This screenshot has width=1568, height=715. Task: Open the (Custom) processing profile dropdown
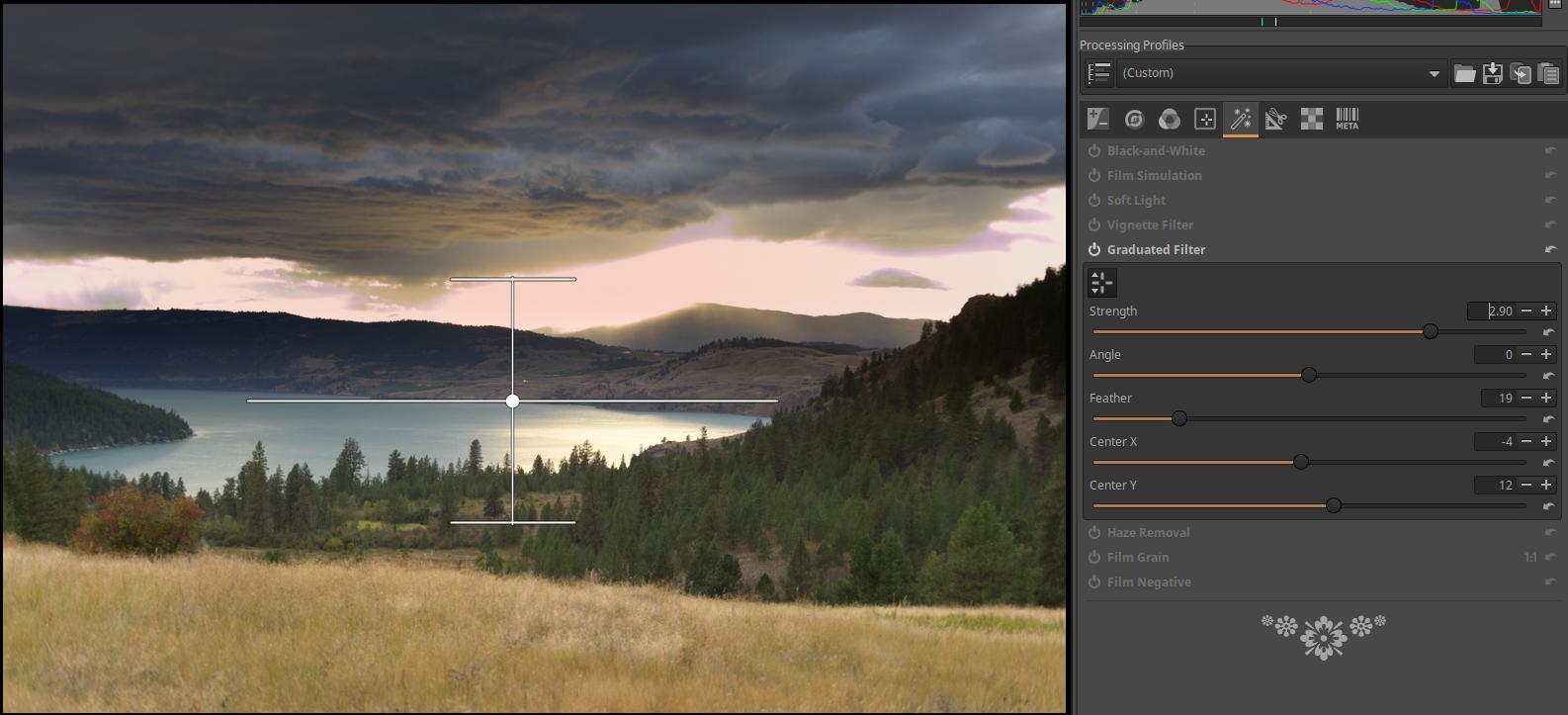(x=1279, y=73)
